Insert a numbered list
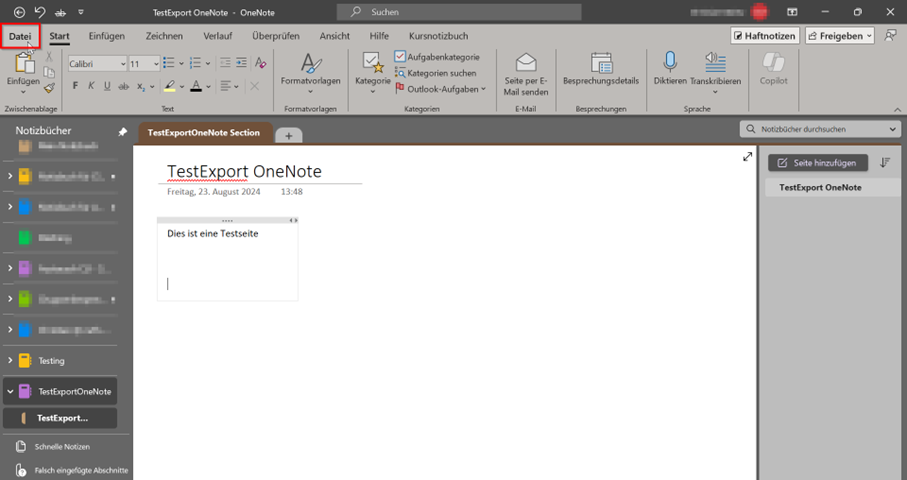Screen dimensions: 907x480 pos(195,63)
